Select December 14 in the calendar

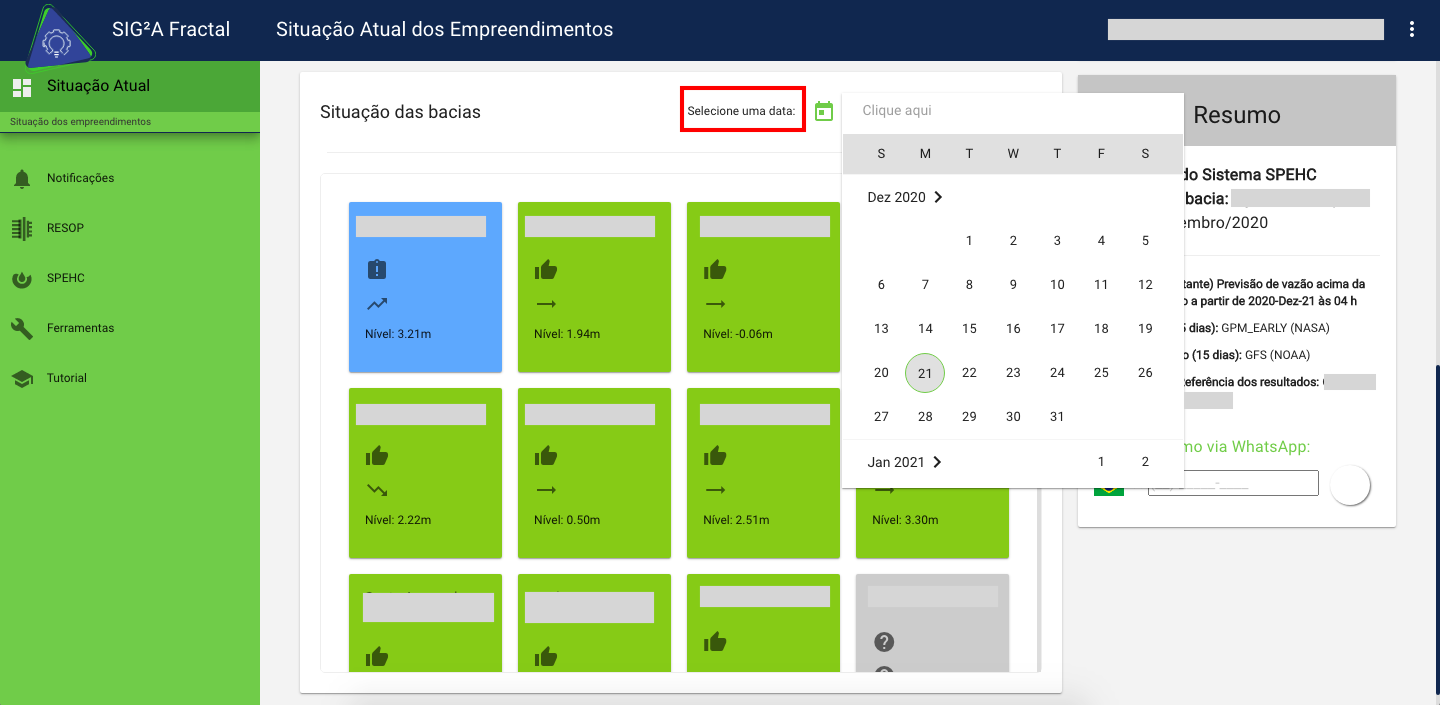point(925,329)
